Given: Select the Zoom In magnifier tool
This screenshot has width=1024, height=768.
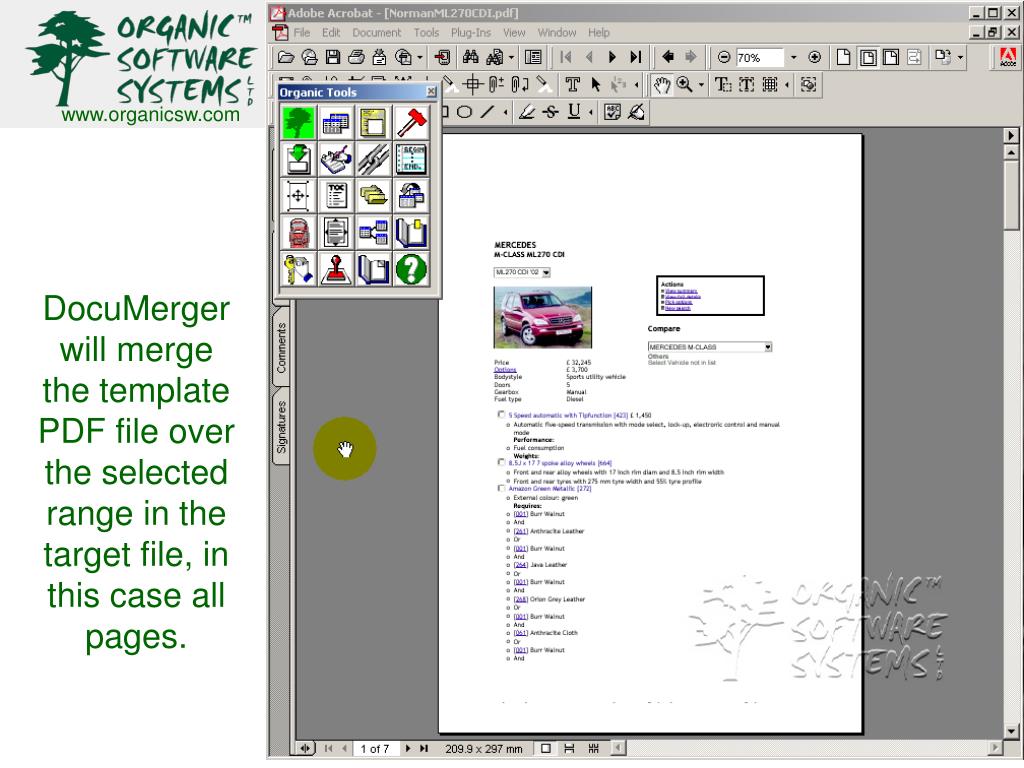Looking at the screenshot, I should point(684,85).
